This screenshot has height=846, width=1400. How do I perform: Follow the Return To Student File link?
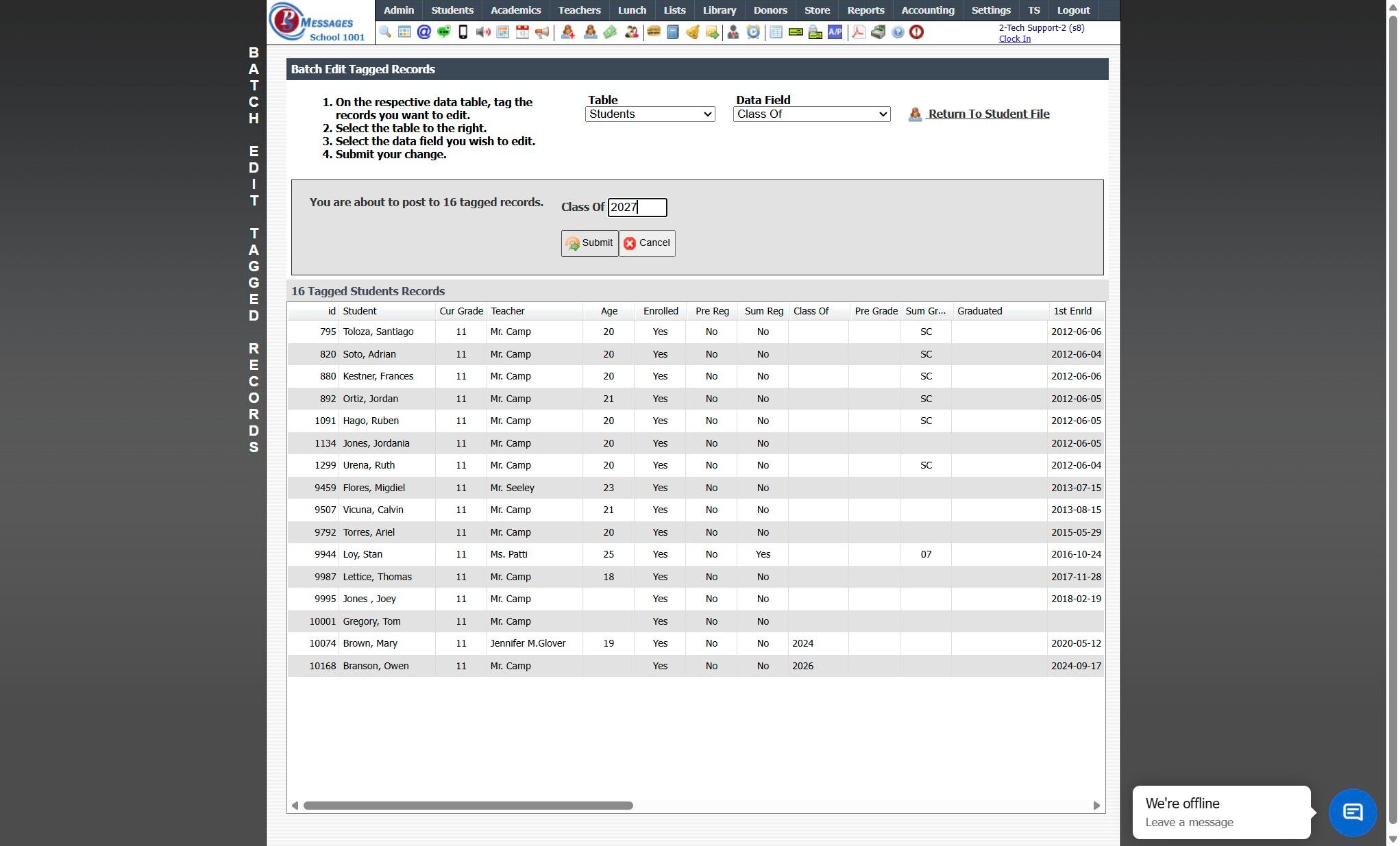[x=988, y=114]
